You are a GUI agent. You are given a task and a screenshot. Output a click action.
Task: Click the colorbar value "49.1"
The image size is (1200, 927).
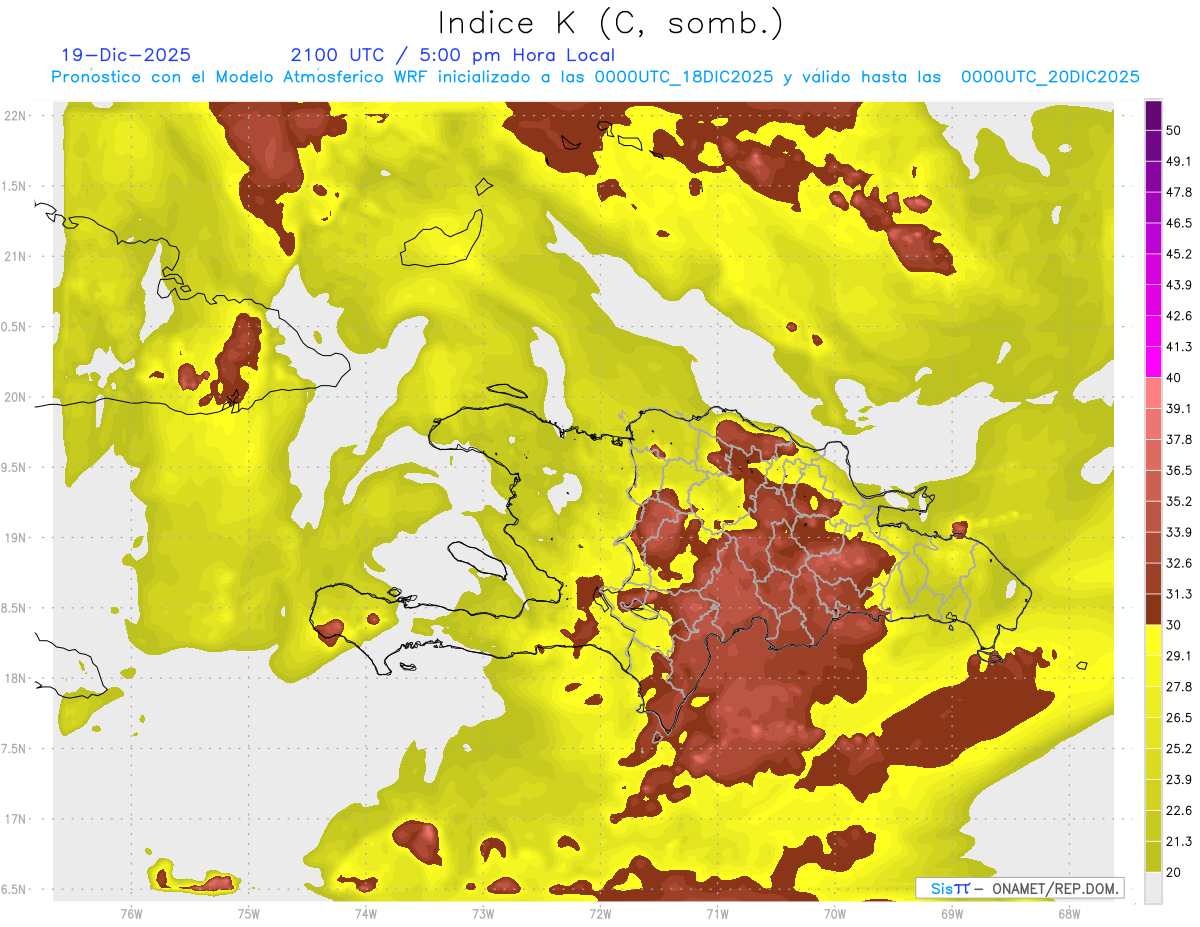tap(1178, 161)
